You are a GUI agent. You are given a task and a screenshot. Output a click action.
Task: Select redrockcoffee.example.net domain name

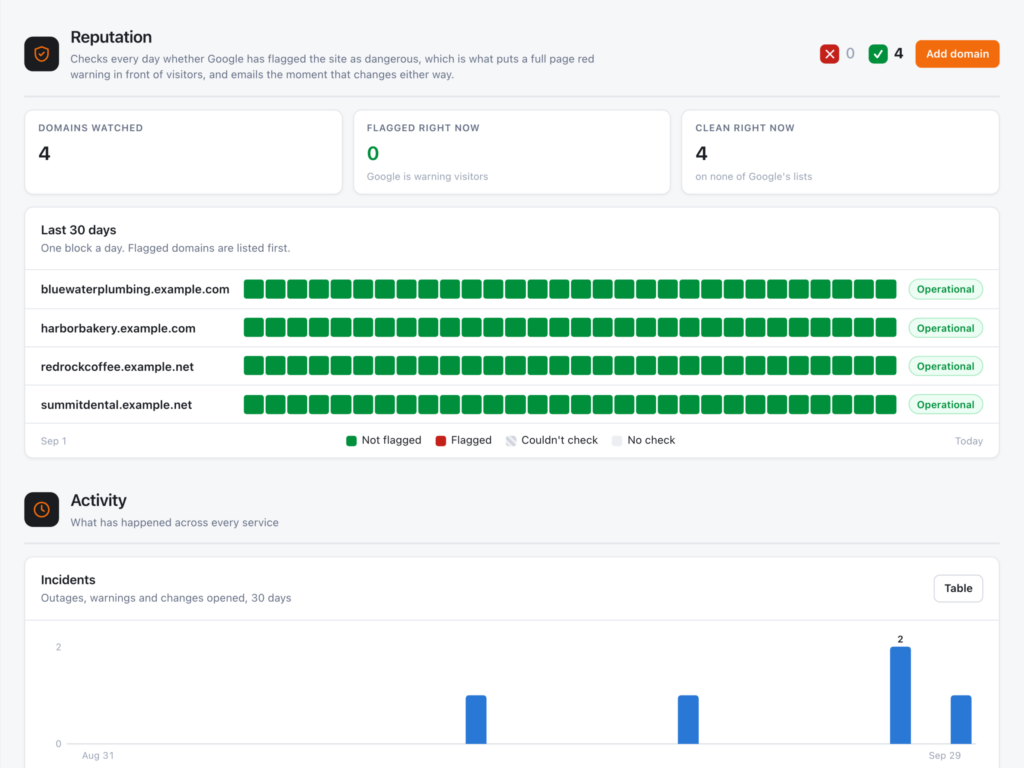[x=118, y=366]
